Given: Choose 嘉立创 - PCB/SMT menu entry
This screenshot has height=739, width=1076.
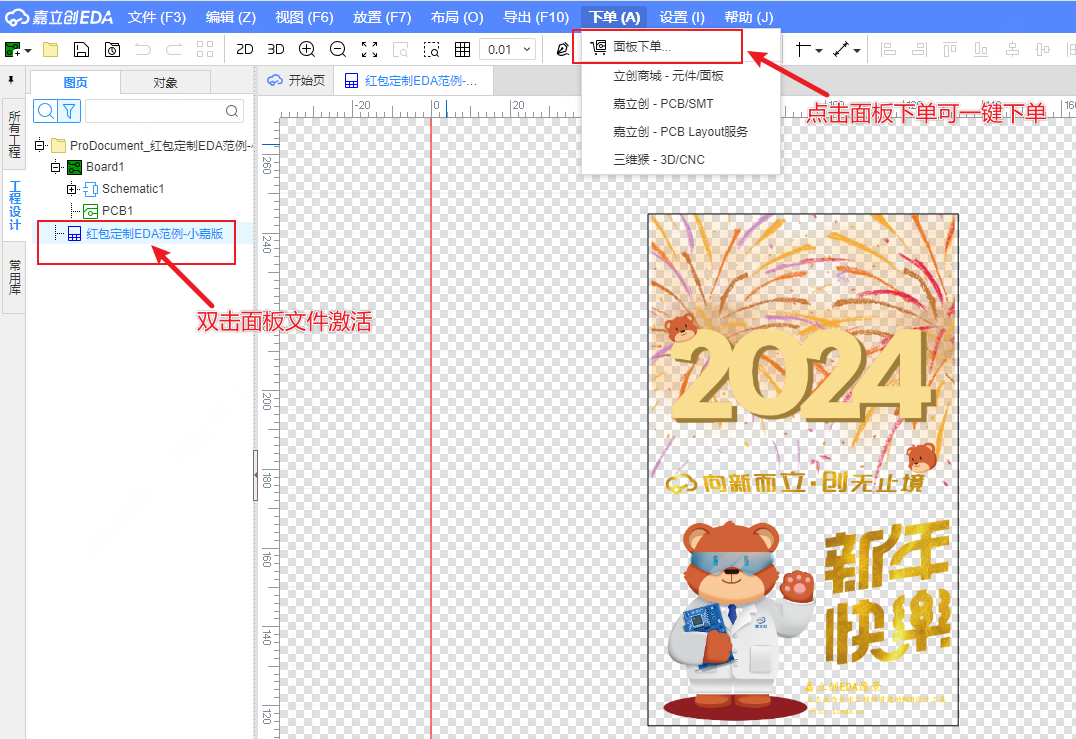Looking at the screenshot, I should [x=681, y=104].
